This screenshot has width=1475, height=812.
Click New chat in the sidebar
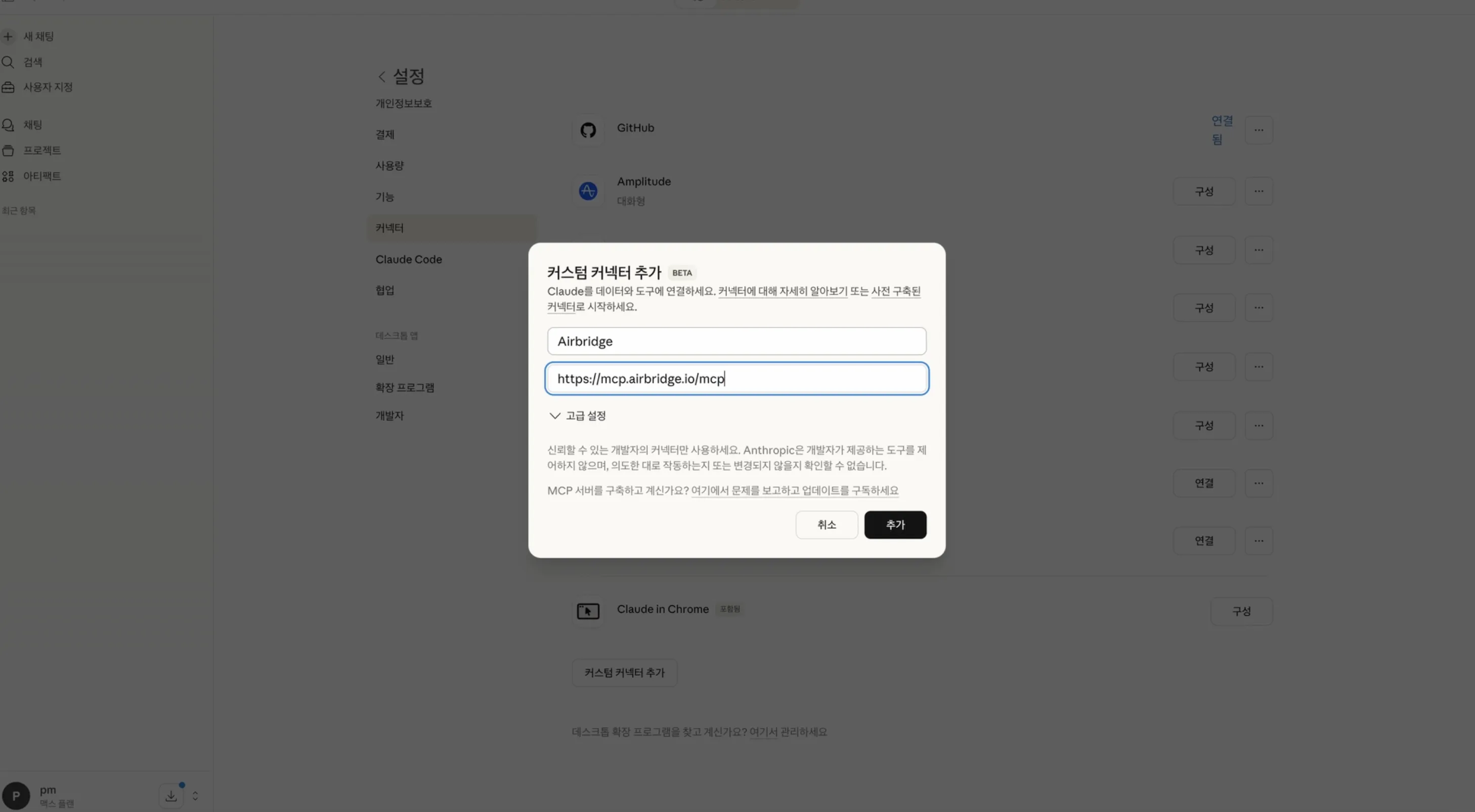click(x=38, y=36)
